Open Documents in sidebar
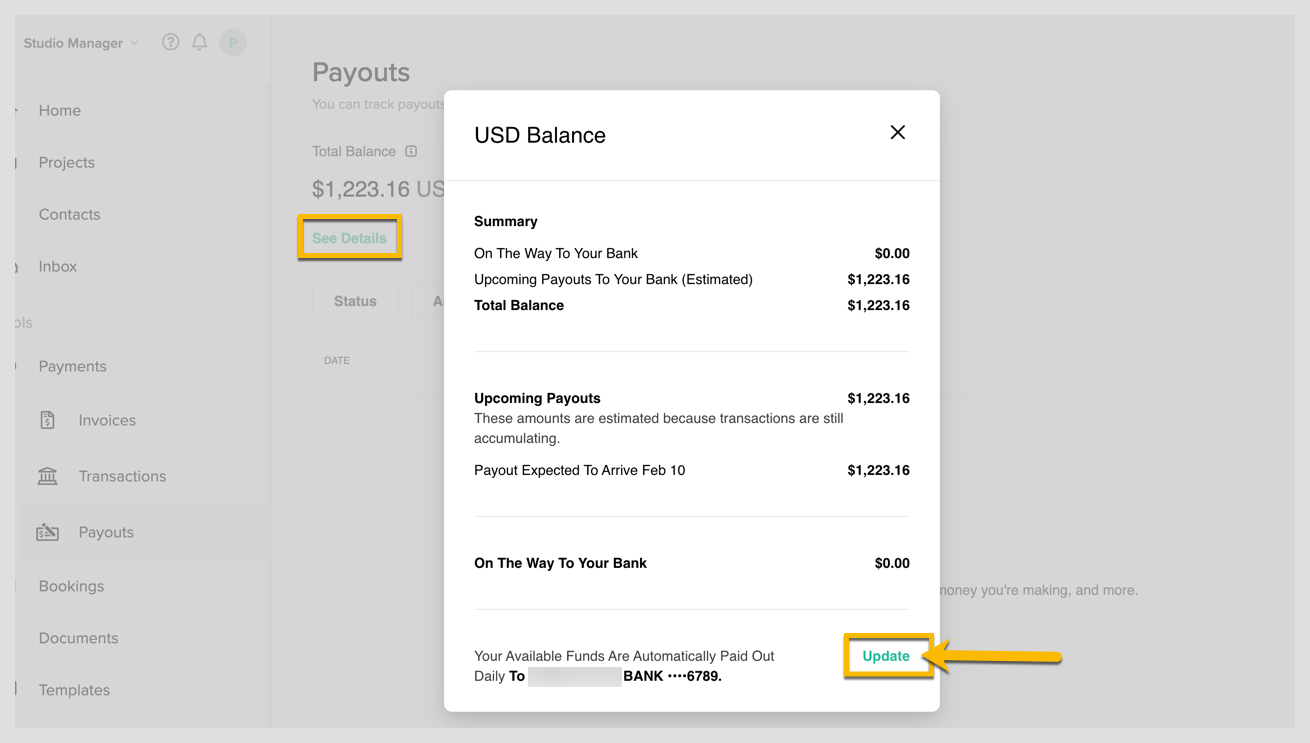1310x743 pixels. click(78, 638)
